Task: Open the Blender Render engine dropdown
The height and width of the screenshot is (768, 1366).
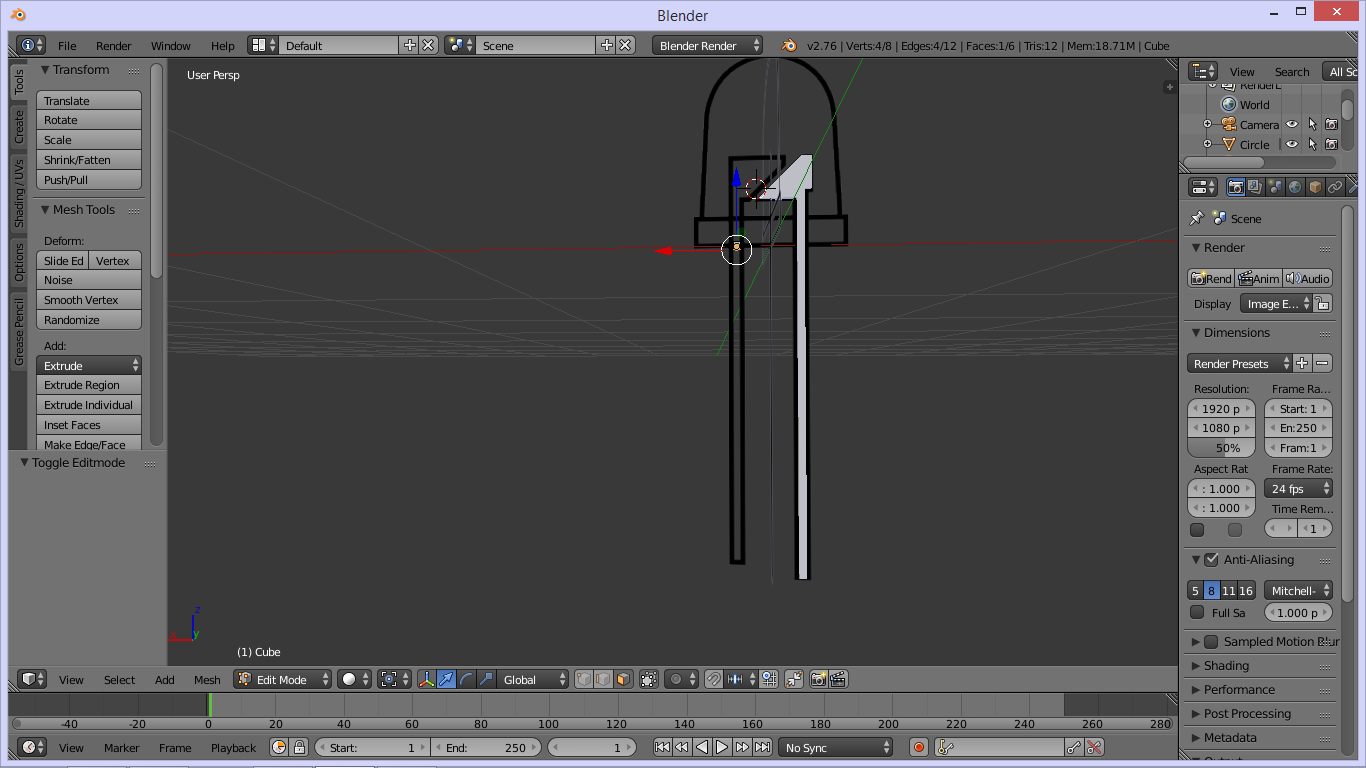Action: 707,45
